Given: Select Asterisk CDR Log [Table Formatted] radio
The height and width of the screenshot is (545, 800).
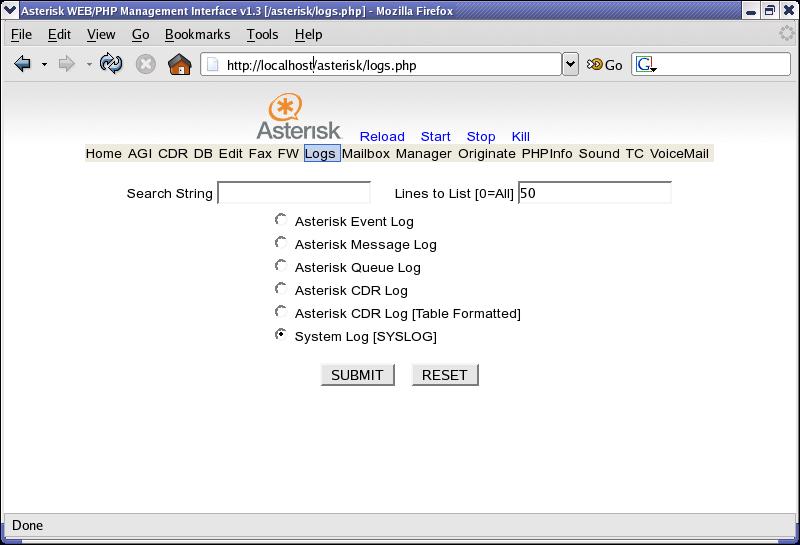Looking at the screenshot, I should (x=281, y=312).
